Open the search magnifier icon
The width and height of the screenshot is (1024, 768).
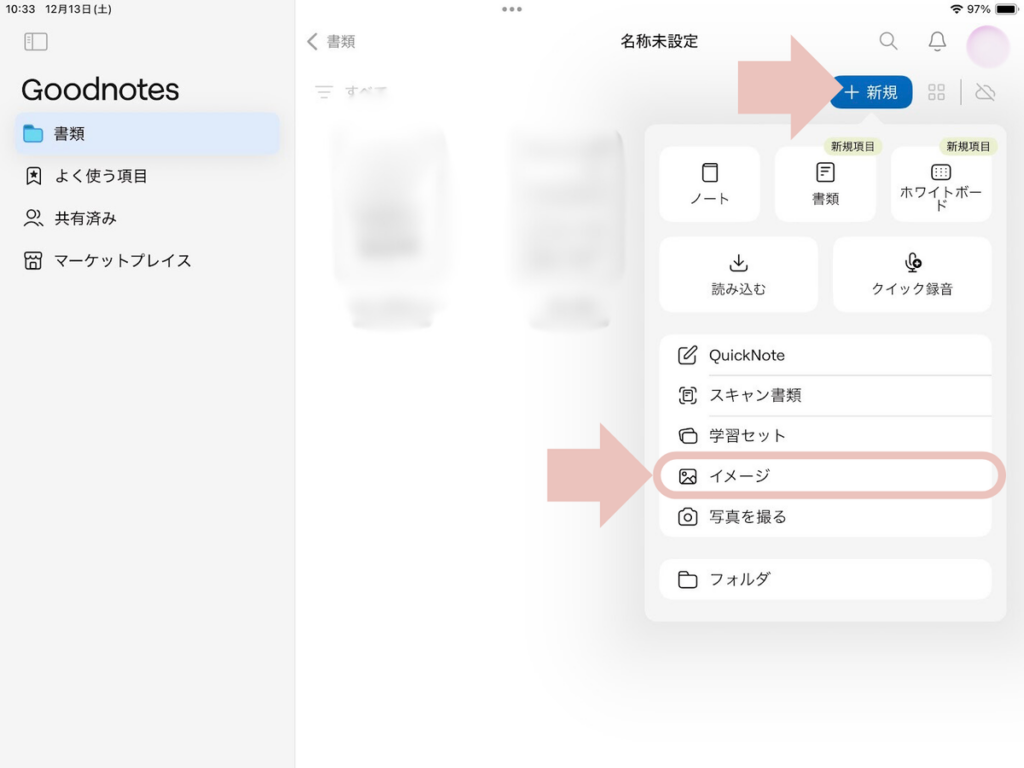coord(888,41)
